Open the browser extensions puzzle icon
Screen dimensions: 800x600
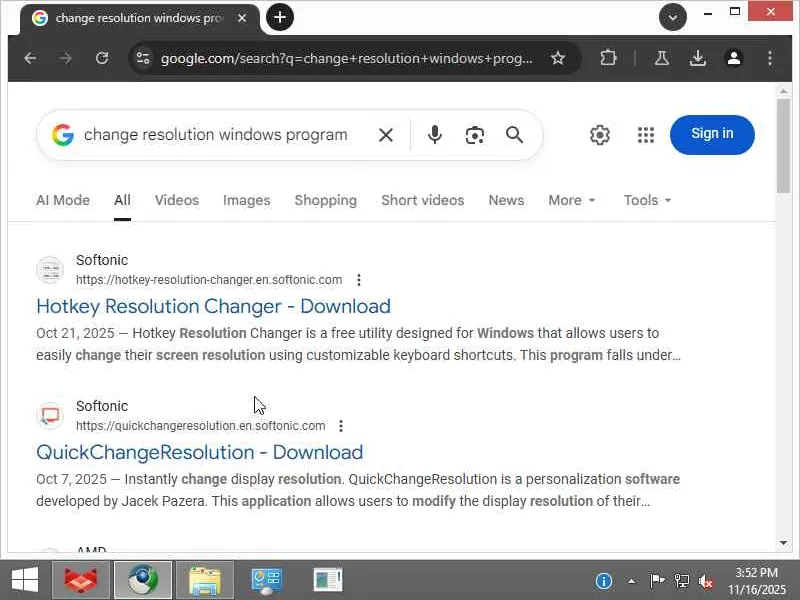tap(608, 58)
